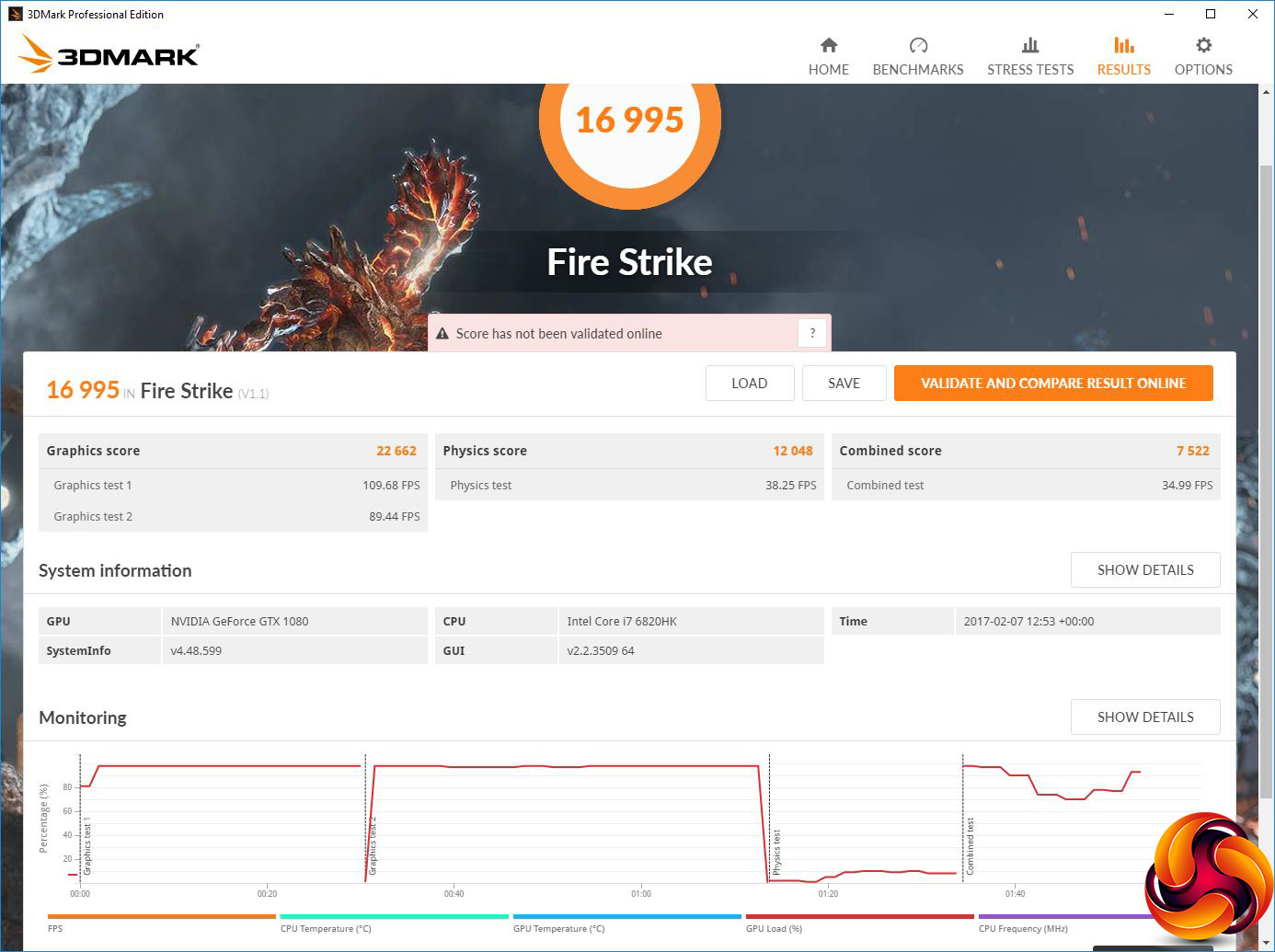This screenshot has height=952, width=1275.
Task: Minimize the 3DMark window
Action: click(1169, 14)
